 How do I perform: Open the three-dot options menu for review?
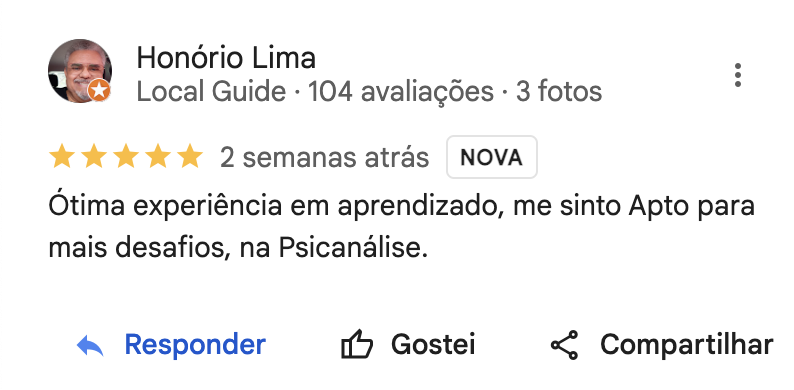click(738, 75)
